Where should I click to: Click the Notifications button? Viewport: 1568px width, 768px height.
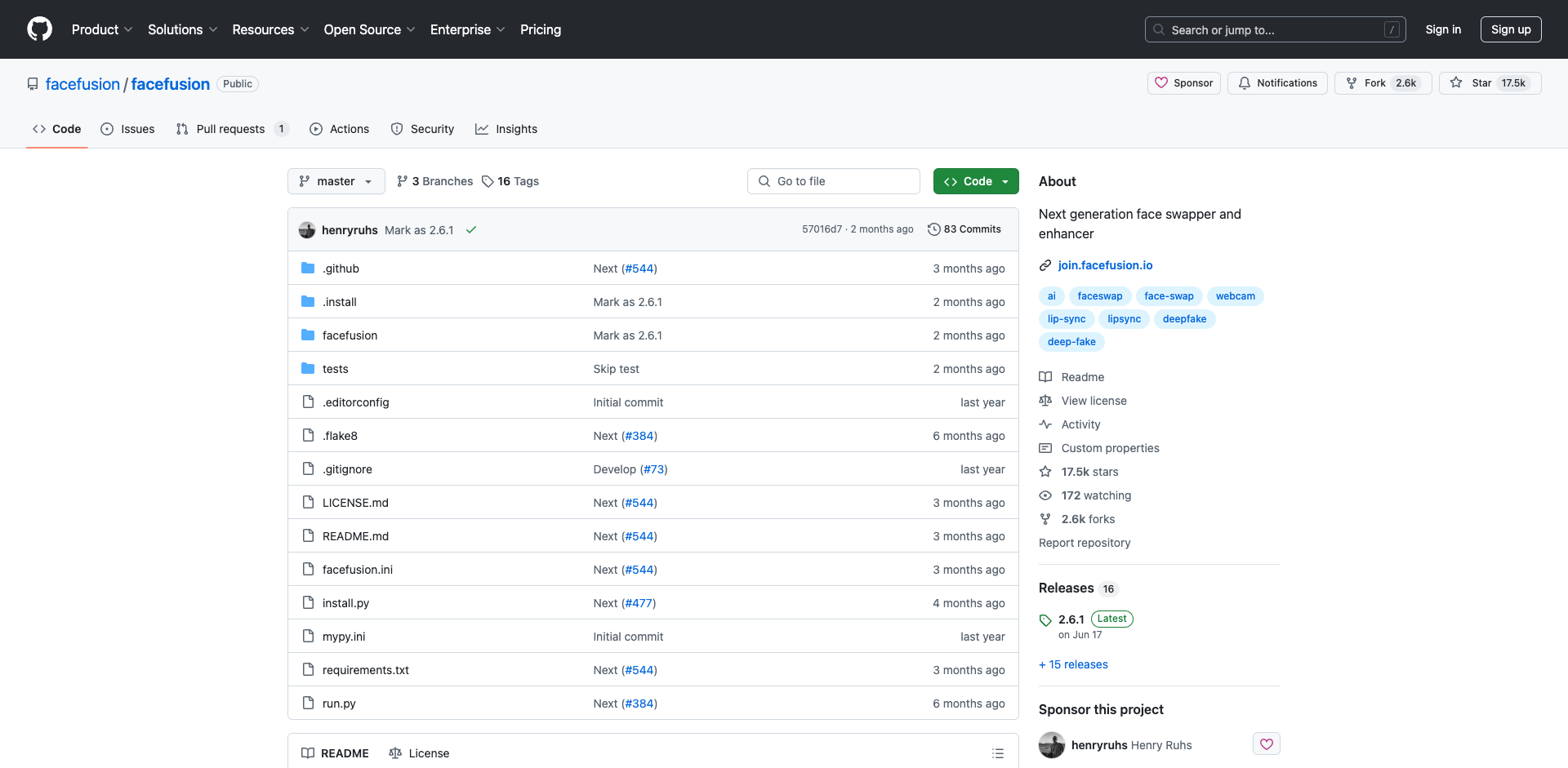pyautogui.click(x=1277, y=83)
